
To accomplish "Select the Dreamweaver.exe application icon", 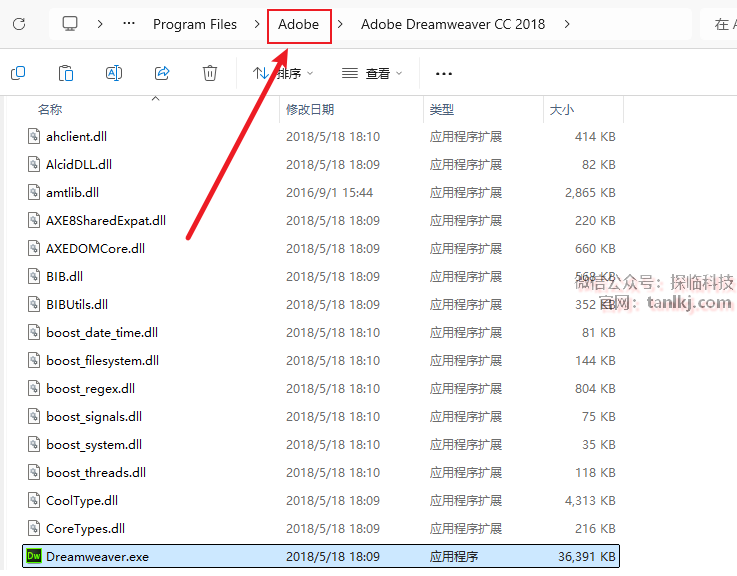I will pos(33,556).
